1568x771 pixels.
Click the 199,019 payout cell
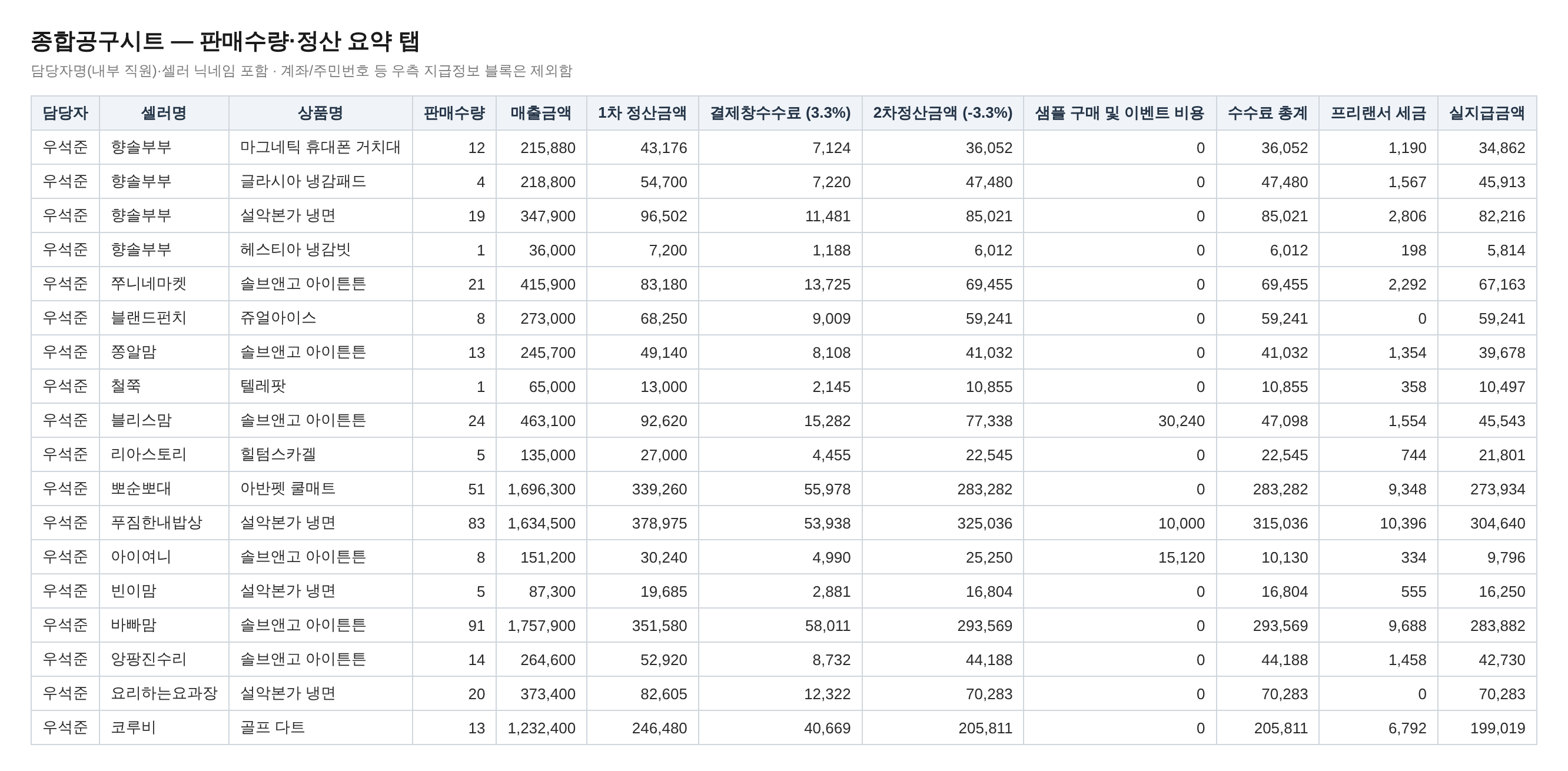[x=1486, y=727]
